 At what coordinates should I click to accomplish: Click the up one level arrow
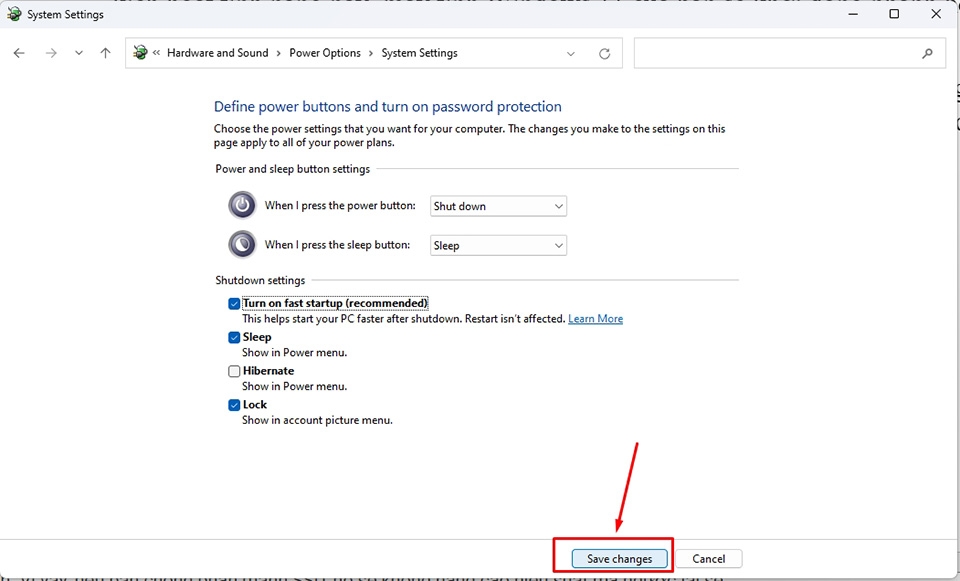[104, 52]
